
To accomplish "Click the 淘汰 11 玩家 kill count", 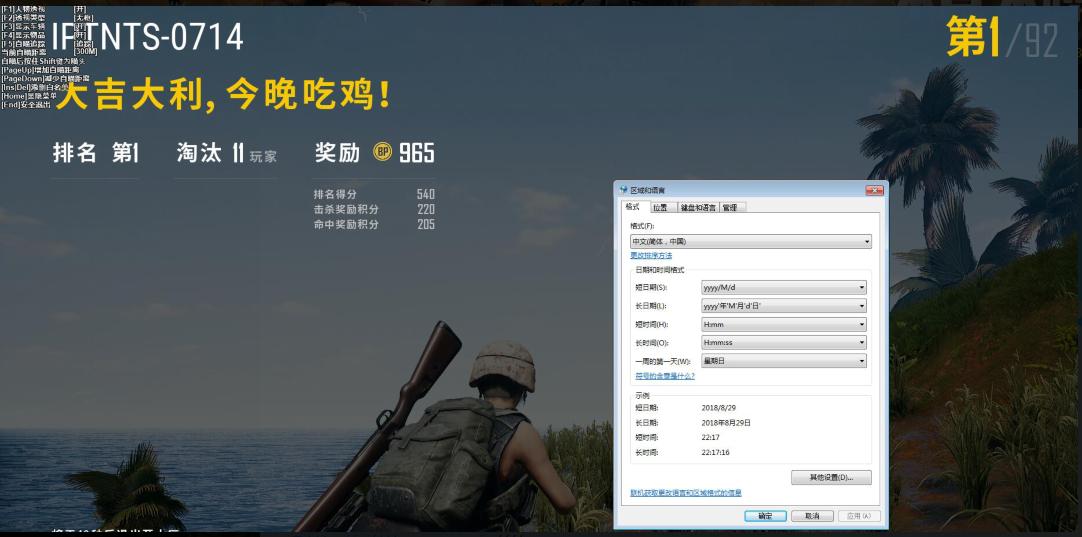I will (x=226, y=153).
